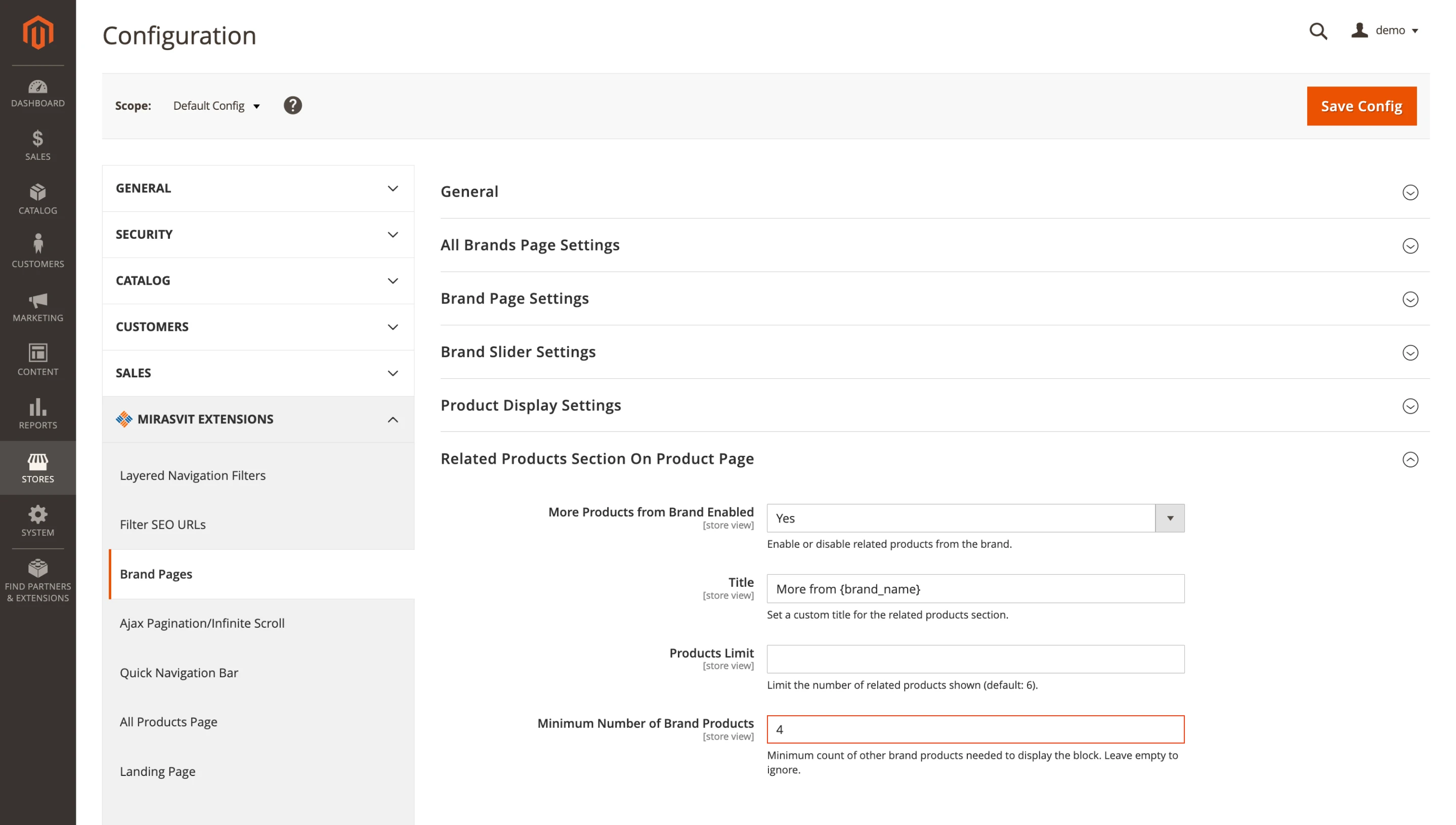Select Brand Pages in Mirasvit Extensions
Image resolution: width=1456 pixels, height=825 pixels.
[156, 574]
